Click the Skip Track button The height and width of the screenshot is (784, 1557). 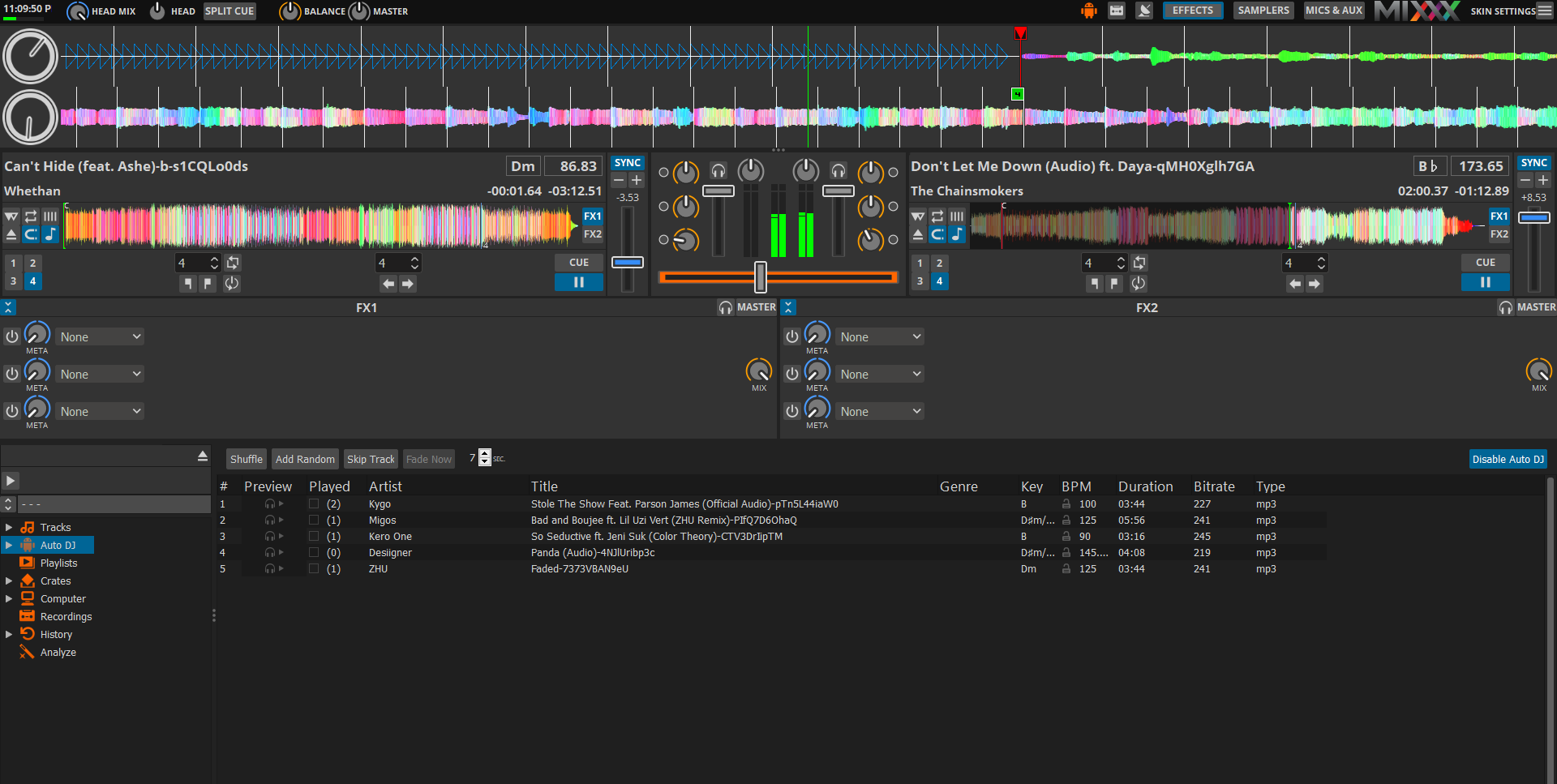(x=371, y=459)
